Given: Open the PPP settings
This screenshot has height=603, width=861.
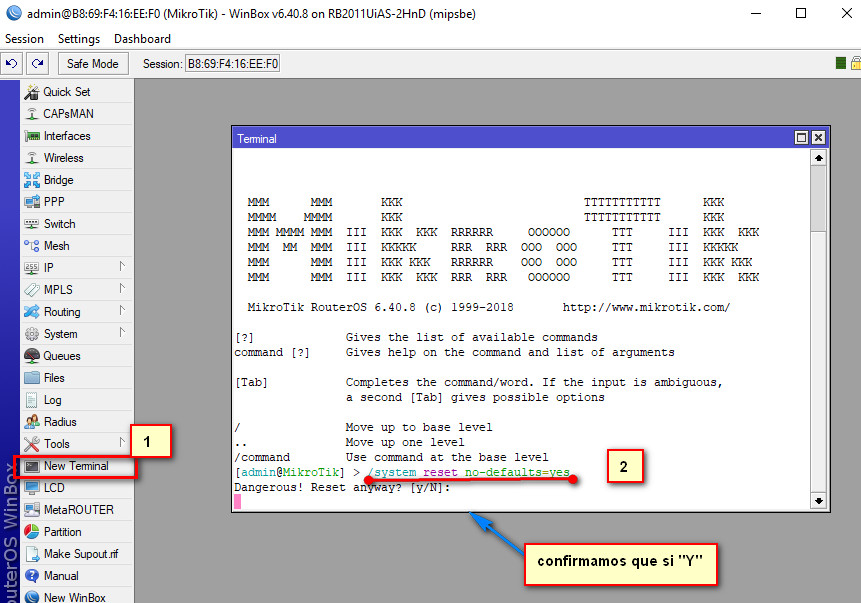Looking at the screenshot, I should 56,201.
